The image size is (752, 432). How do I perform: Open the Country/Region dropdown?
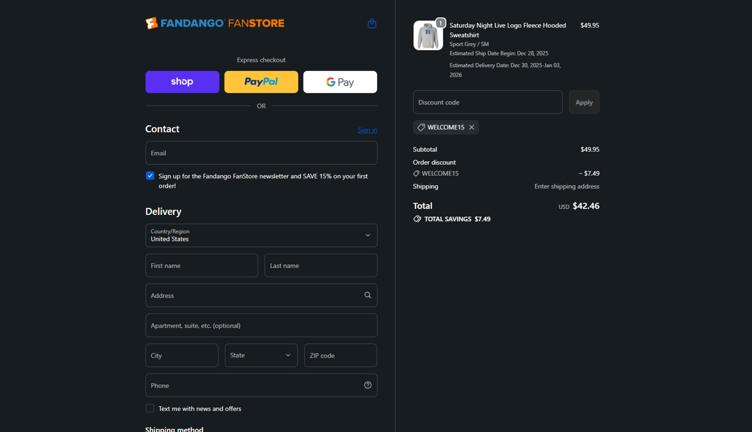pos(261,235)
